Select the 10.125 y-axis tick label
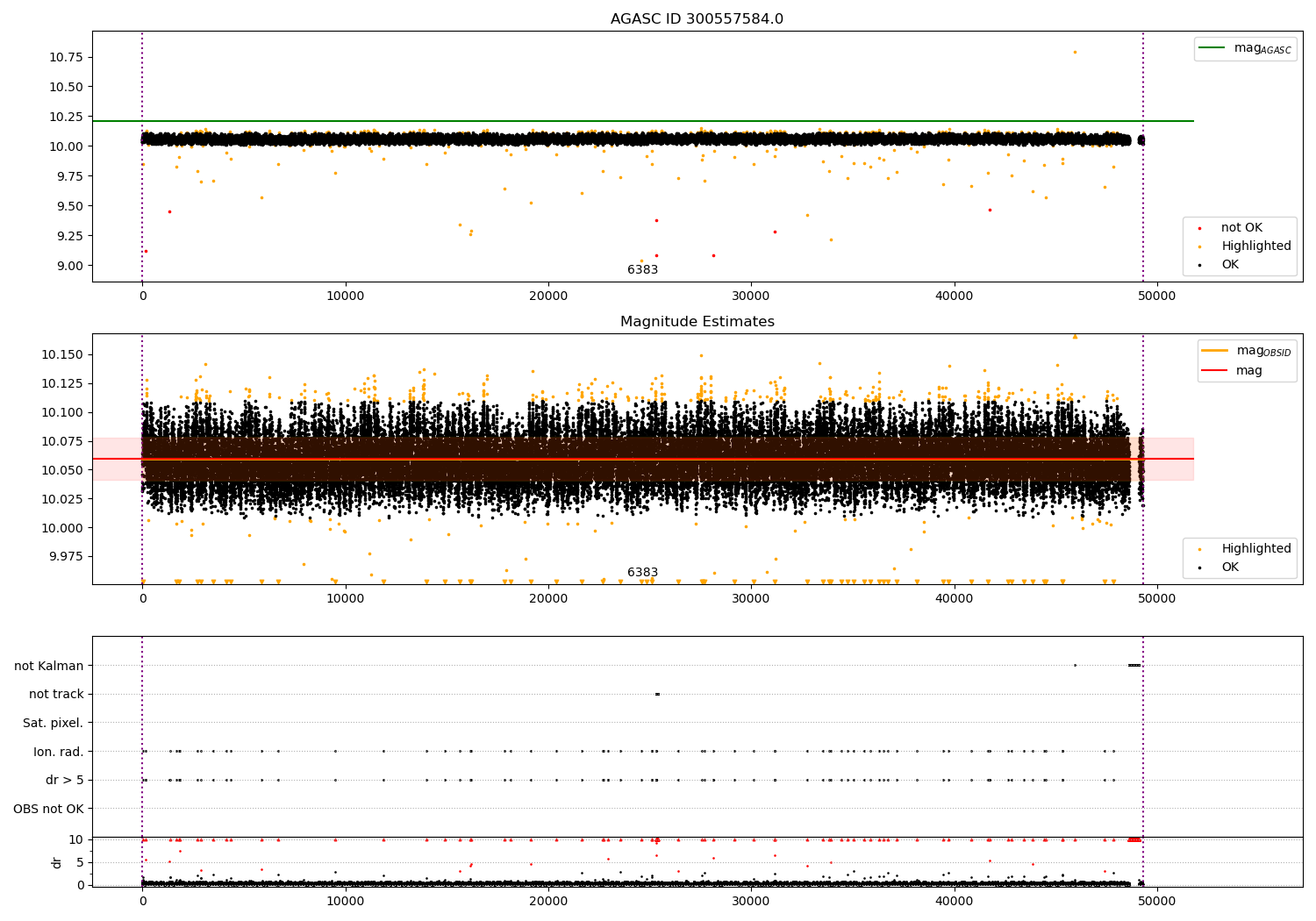Image resolution: width=1316 pixels, height=921 pixels. click(62, 383)
